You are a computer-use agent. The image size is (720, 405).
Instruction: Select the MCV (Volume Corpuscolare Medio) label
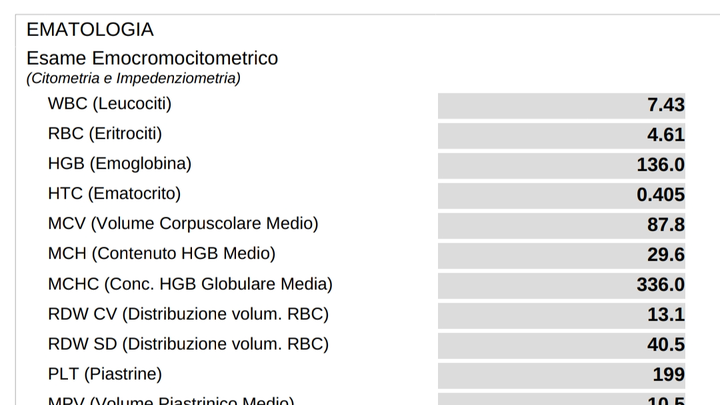pyautogui.click(x=183, y=223)
